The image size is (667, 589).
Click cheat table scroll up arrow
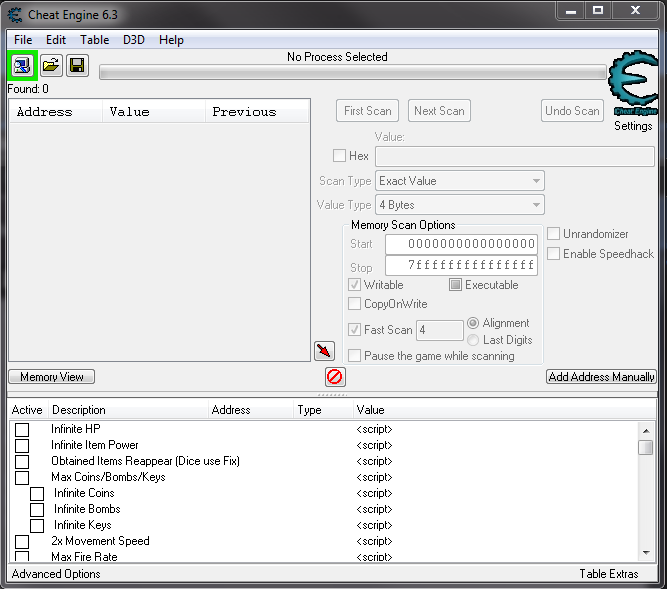(x=646, y=431)
